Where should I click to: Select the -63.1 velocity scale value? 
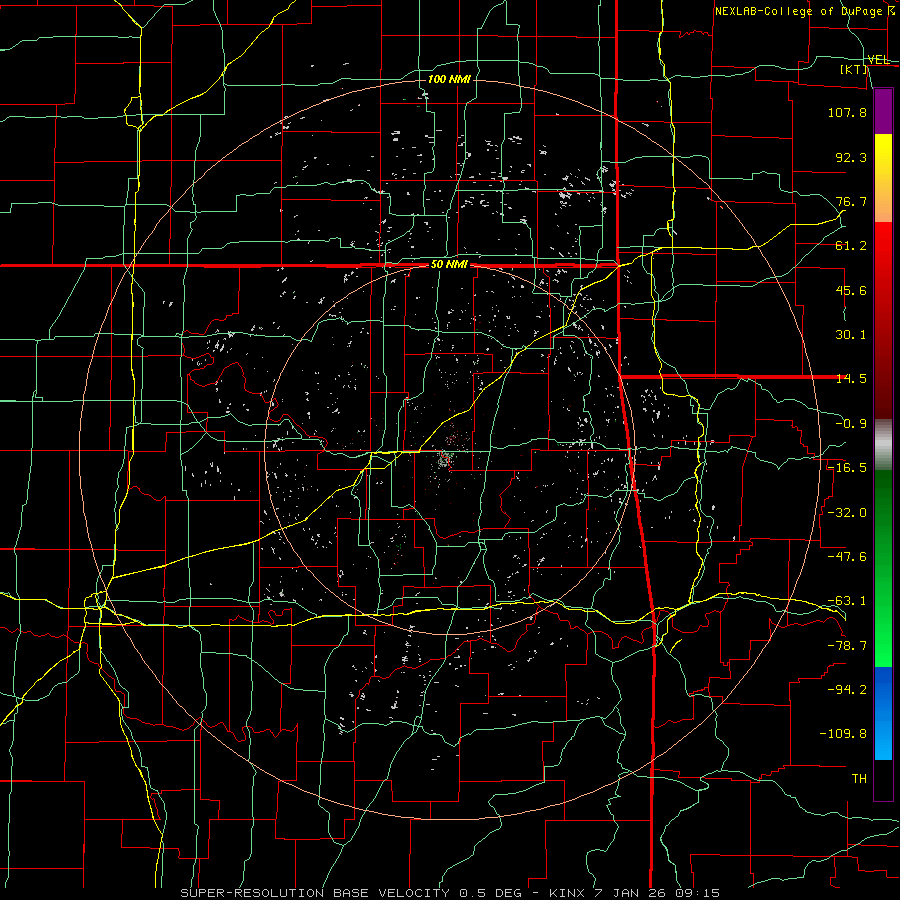pyautogui.click(x=847, y=601)
